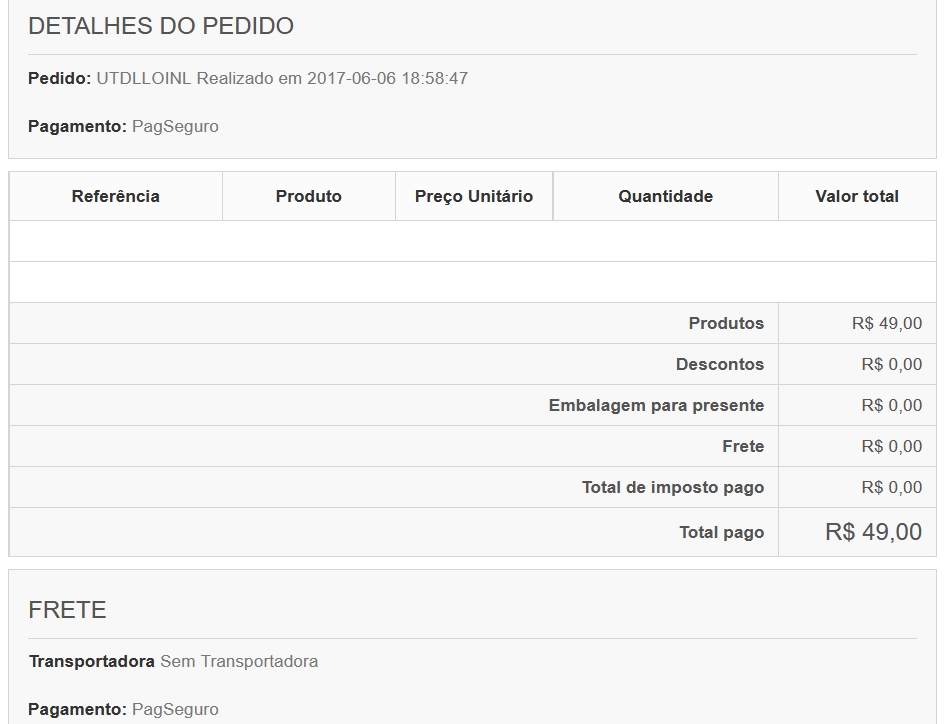Viewport: 946px width, 724px height.
Task: Click the Total de imposto pago label
Action: [673, 487]
